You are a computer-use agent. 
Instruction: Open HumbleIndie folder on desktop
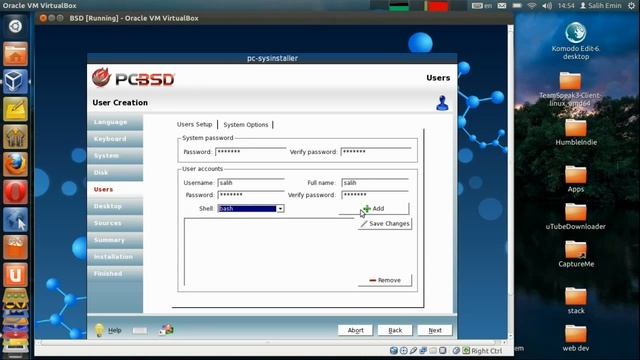click(x=576, y=132)
